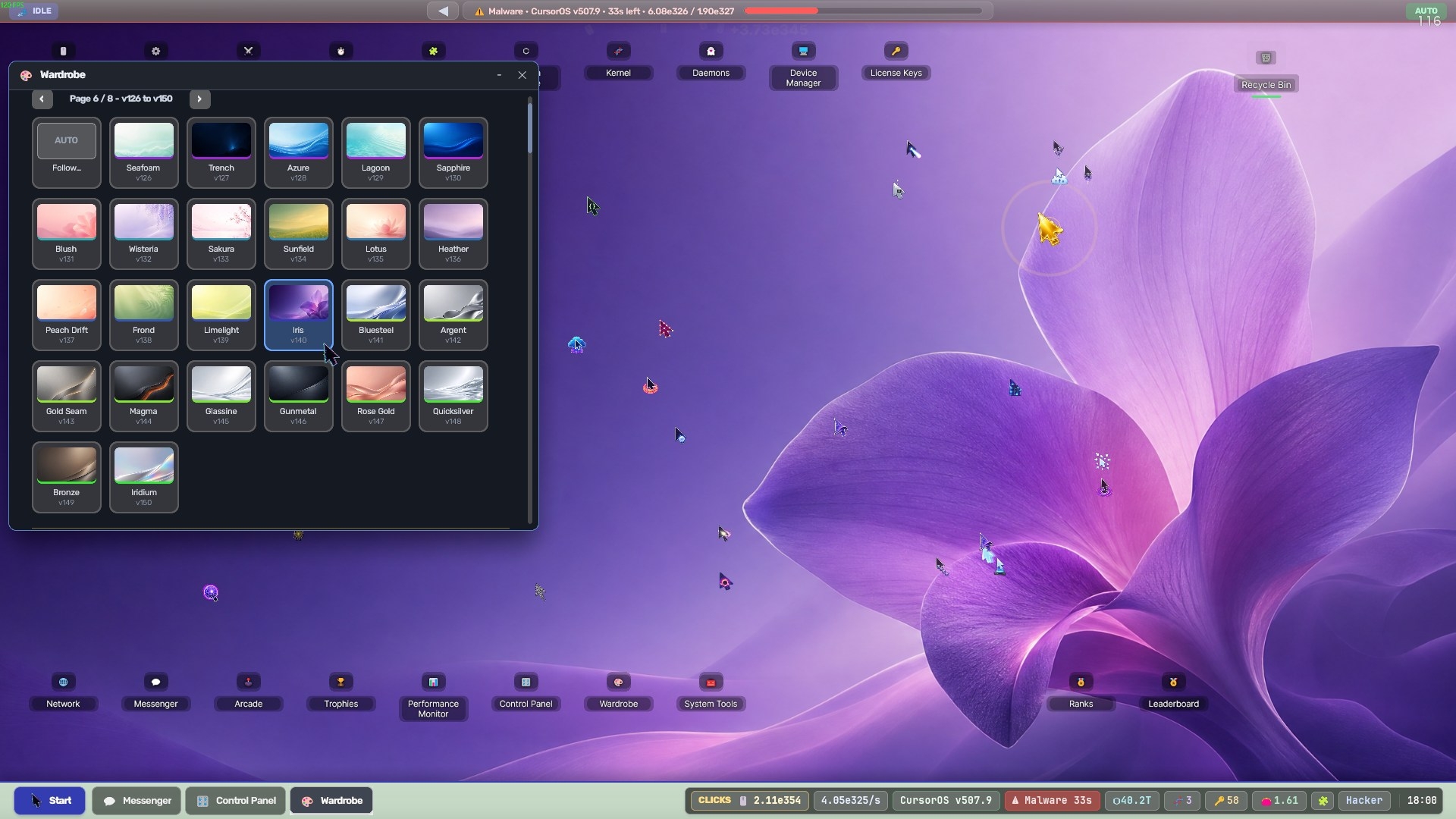The image size is (1456, 819).
Task: Apply the Peach Drift v137 theme
Action: (x=67, y=315)
